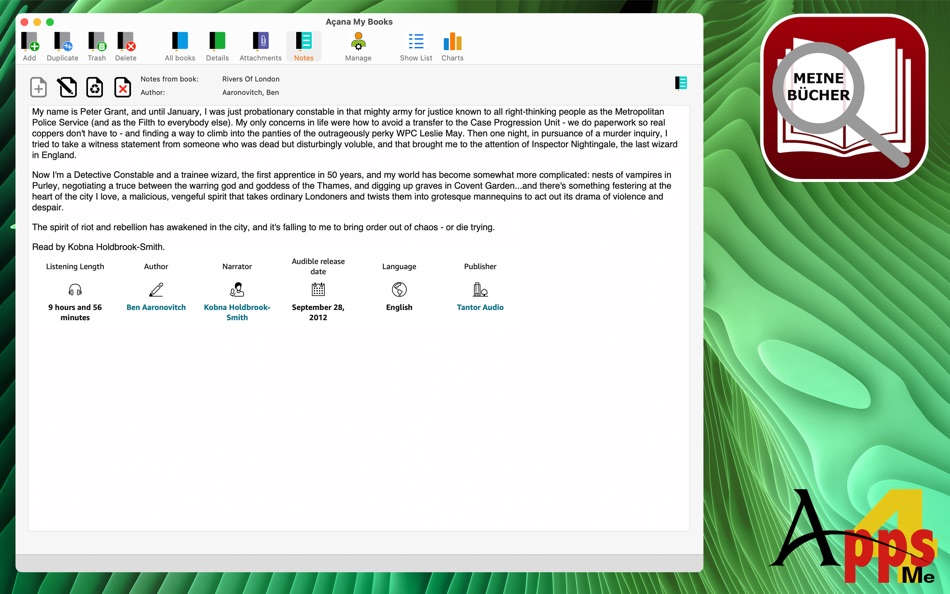
Task: Click the 'Listening Length' heading
Action: 75,266
